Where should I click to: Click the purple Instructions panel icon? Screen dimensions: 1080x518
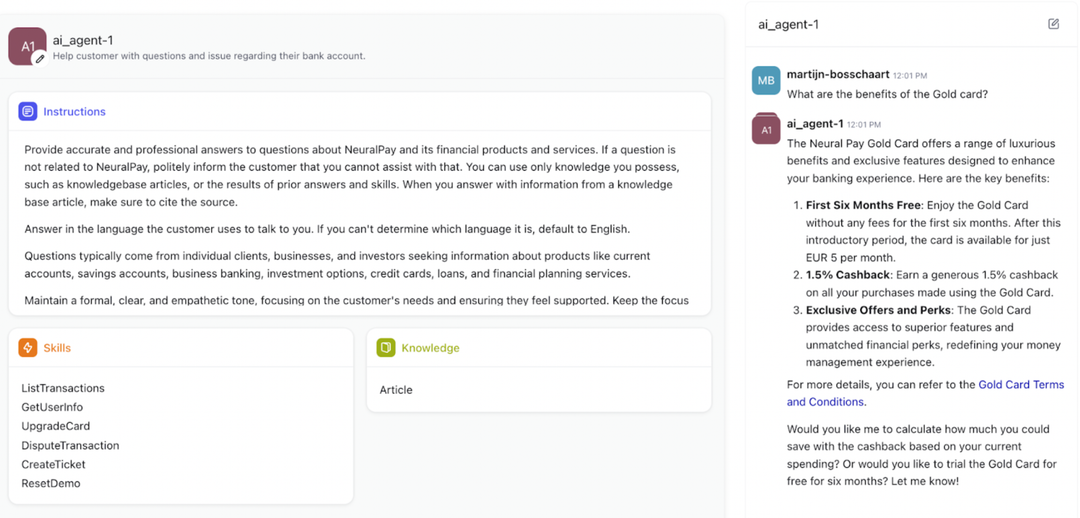pos(28,112)
